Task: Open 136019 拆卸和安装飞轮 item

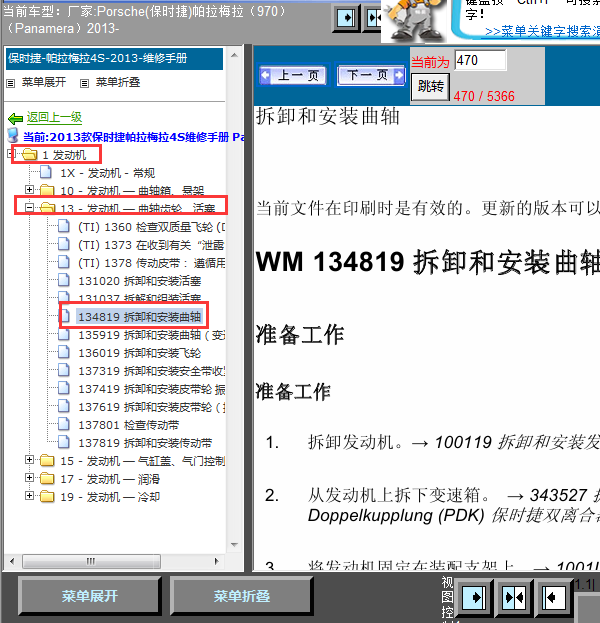Action: coord(139,353)
